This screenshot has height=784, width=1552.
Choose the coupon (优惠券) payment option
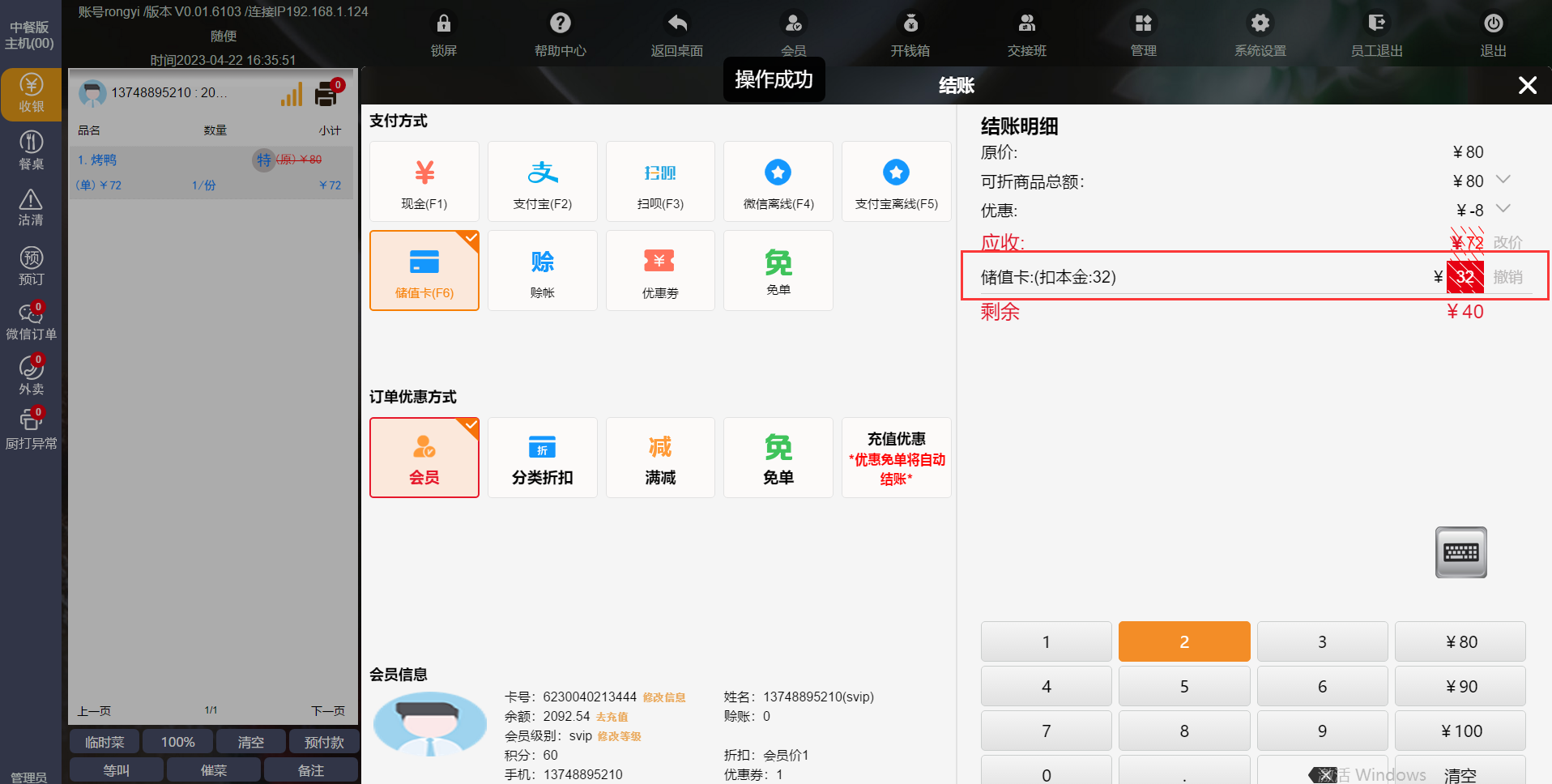click(660, 271)
